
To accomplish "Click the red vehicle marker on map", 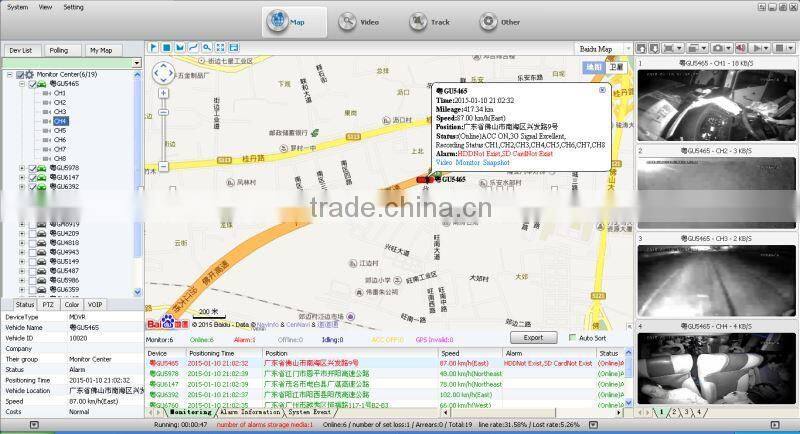I will pyautogui.click(x=424, y=180).
